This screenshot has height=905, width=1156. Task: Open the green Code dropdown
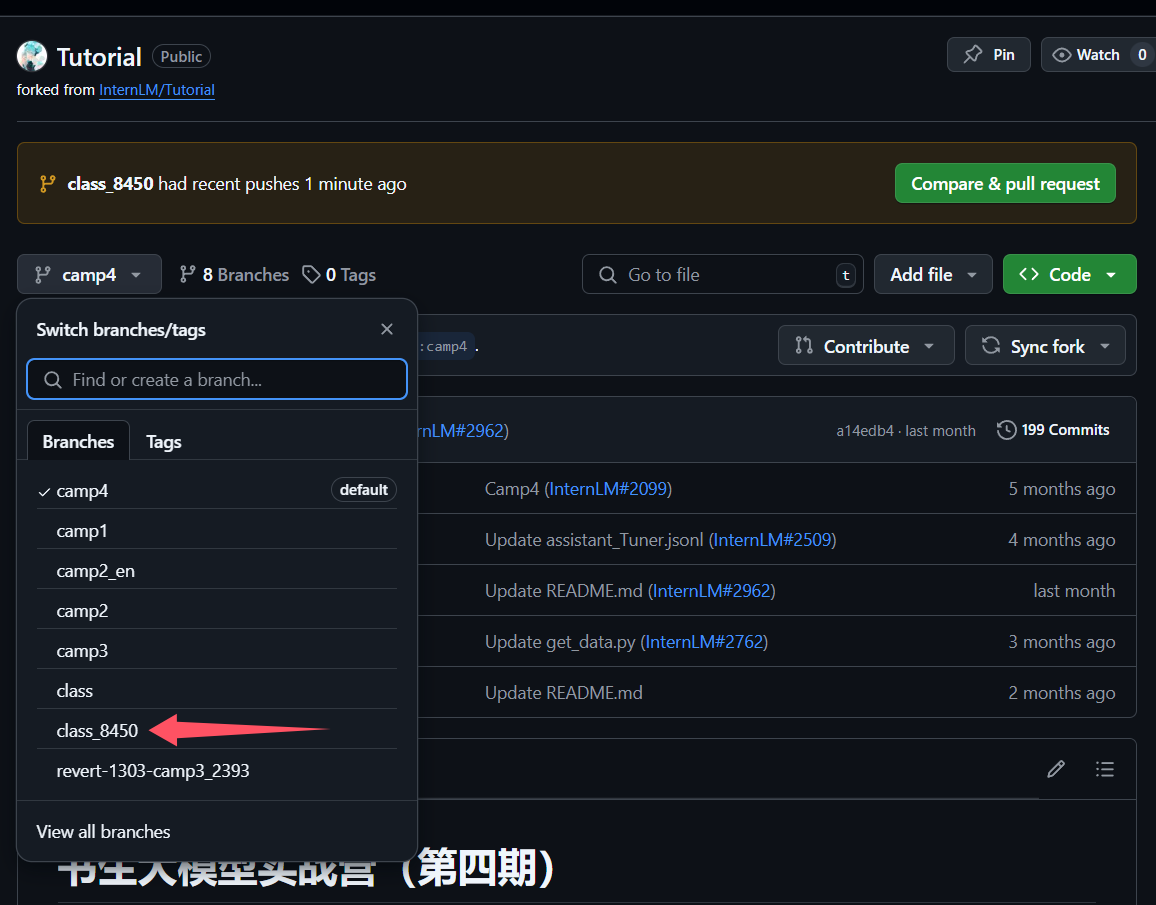pyautogui.click(x=1070, y=274)
